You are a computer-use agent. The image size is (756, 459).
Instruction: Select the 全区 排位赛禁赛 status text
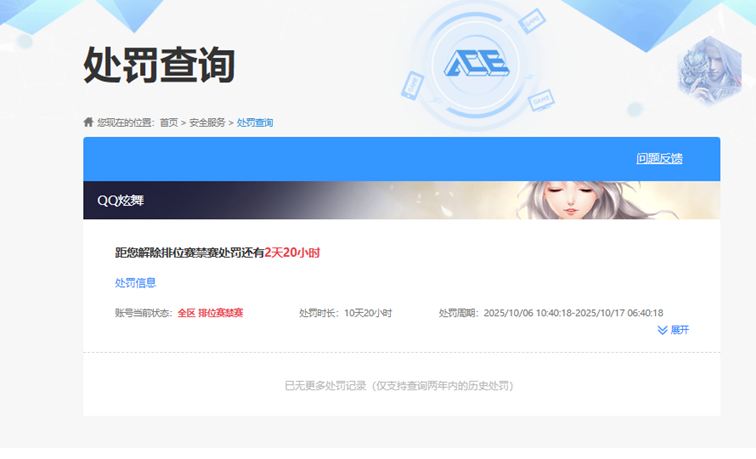[210, 313]
